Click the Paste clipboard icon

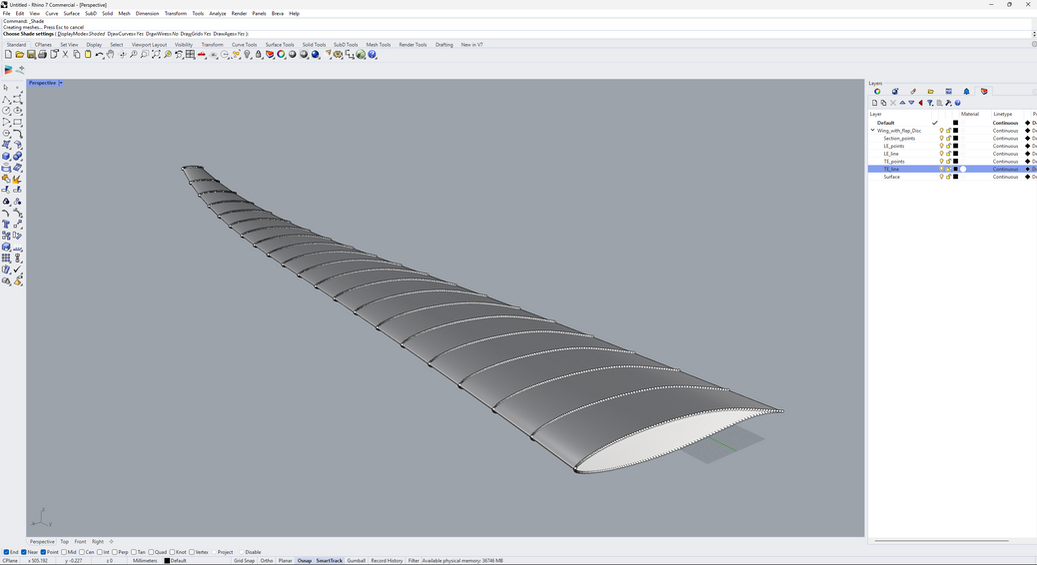[x=88, y=54]
